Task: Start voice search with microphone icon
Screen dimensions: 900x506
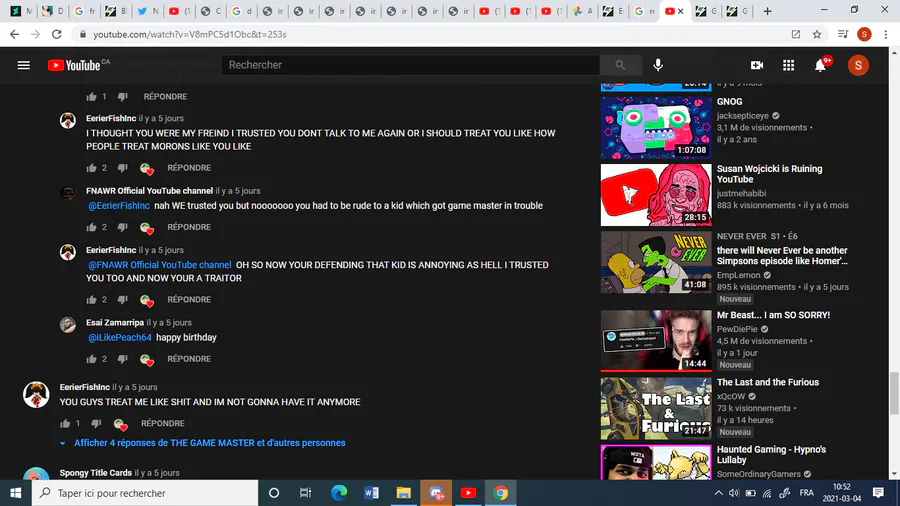Action: (658, 65)
